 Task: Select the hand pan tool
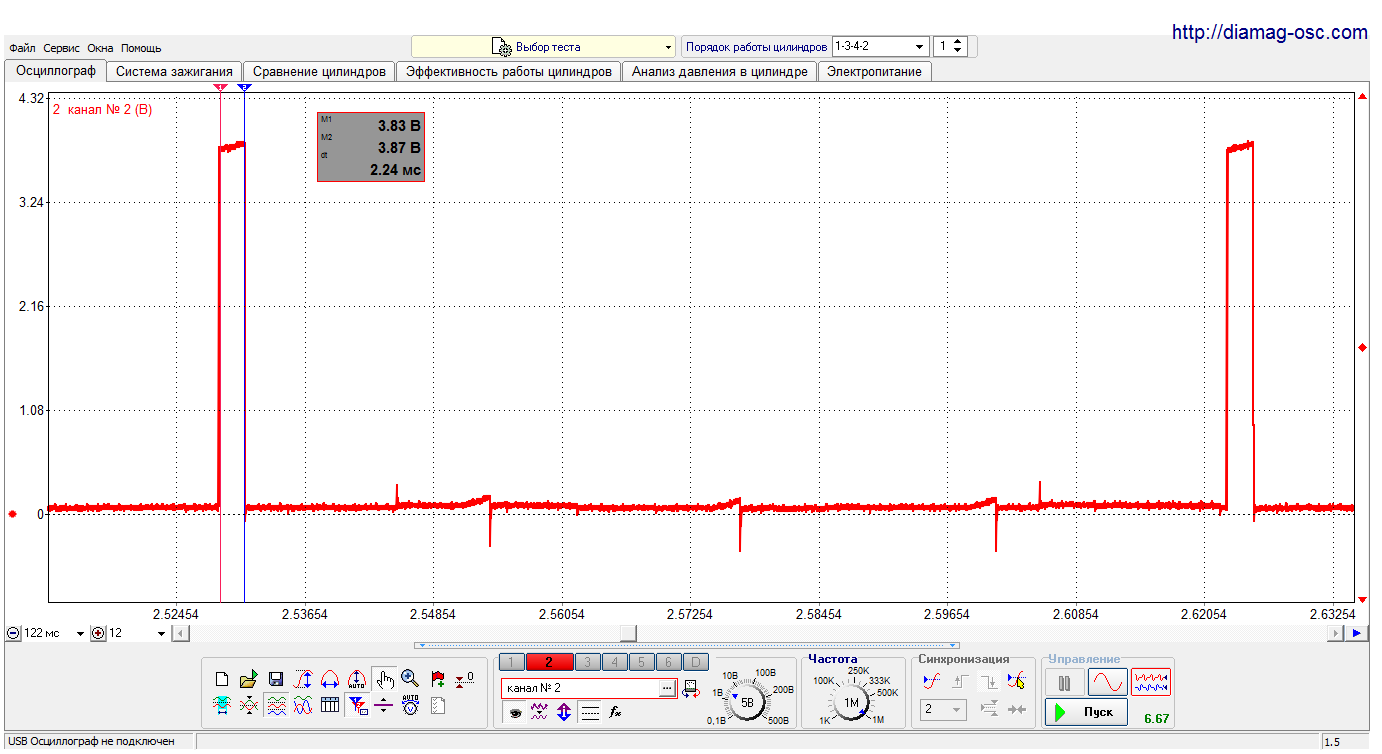[384, 679]
